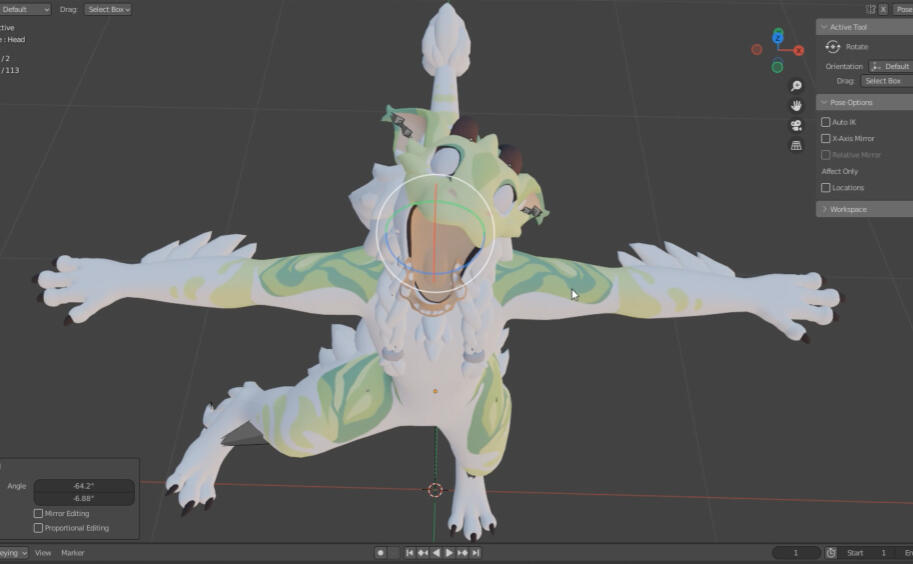The width and height of the screenshot is (913, 564).
Task: Toggle the camera view icon
Action: 796,125
